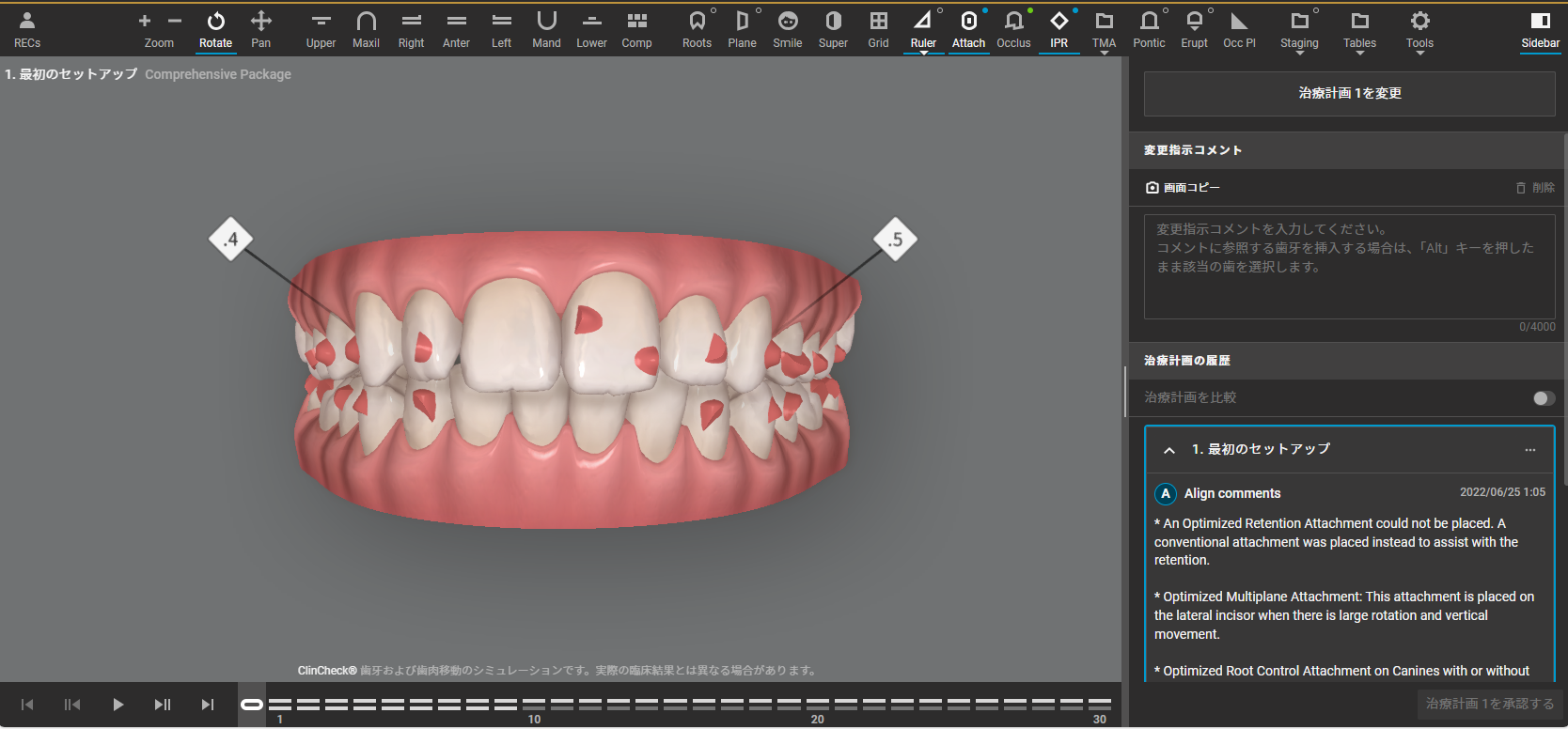Screen dimensions: 1568x729
Task: Show the Mand occlusal view
Action: click(x=546, y=29)
